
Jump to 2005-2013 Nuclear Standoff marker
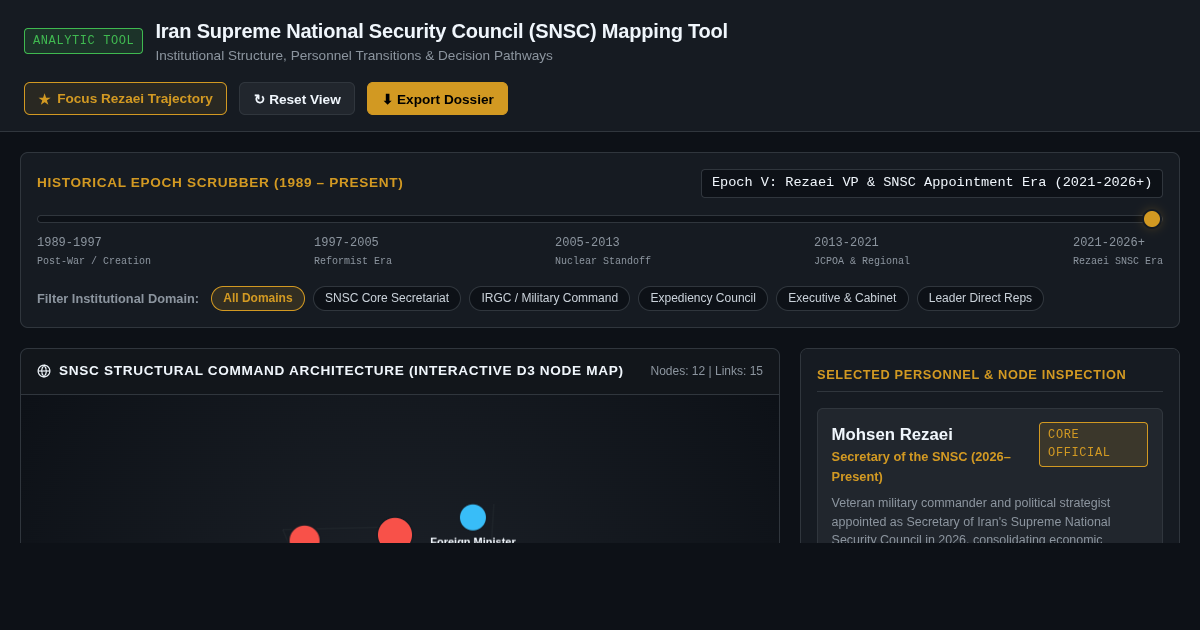pyautogui.click(x=603, y=251)
